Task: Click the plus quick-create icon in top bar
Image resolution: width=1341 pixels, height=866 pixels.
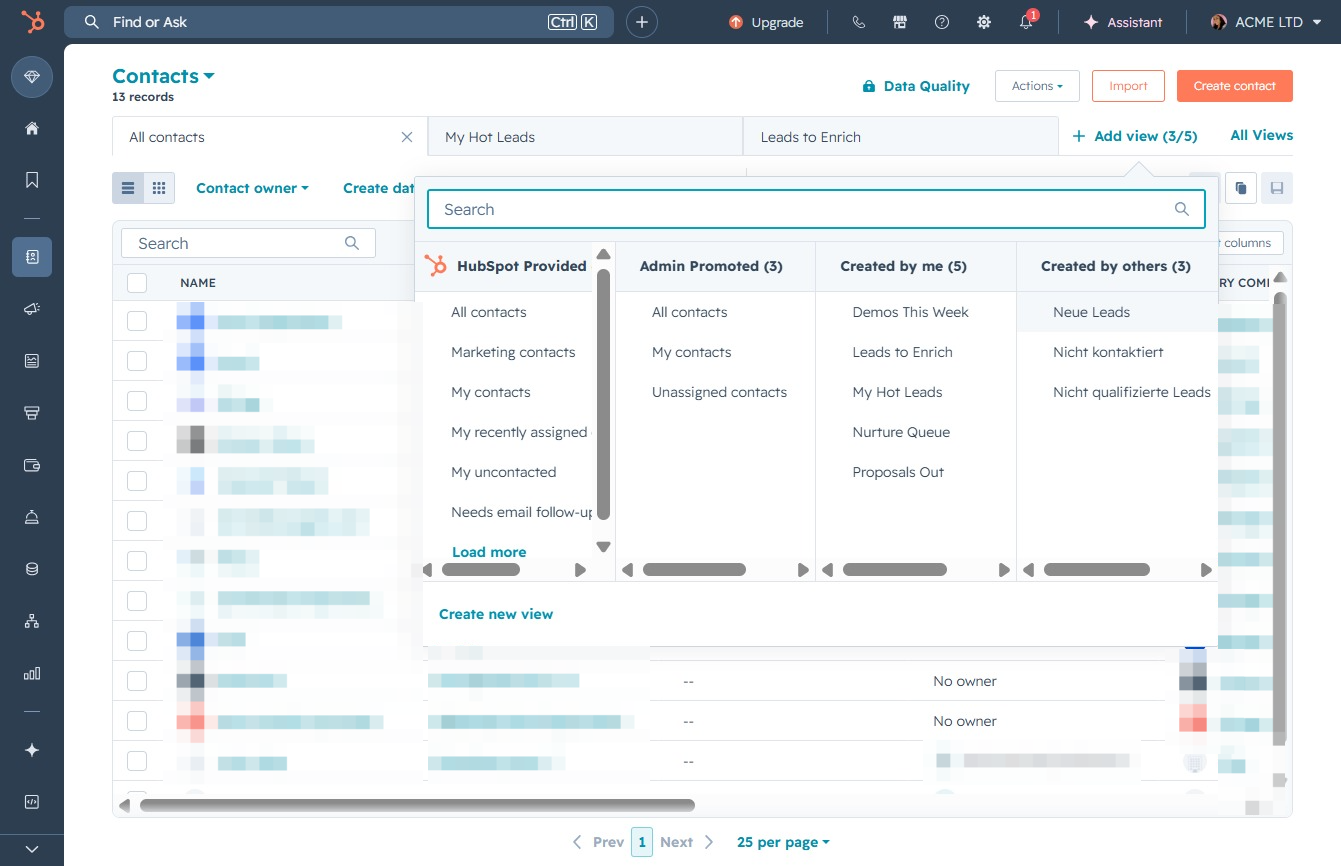Action: click(642, 22)
